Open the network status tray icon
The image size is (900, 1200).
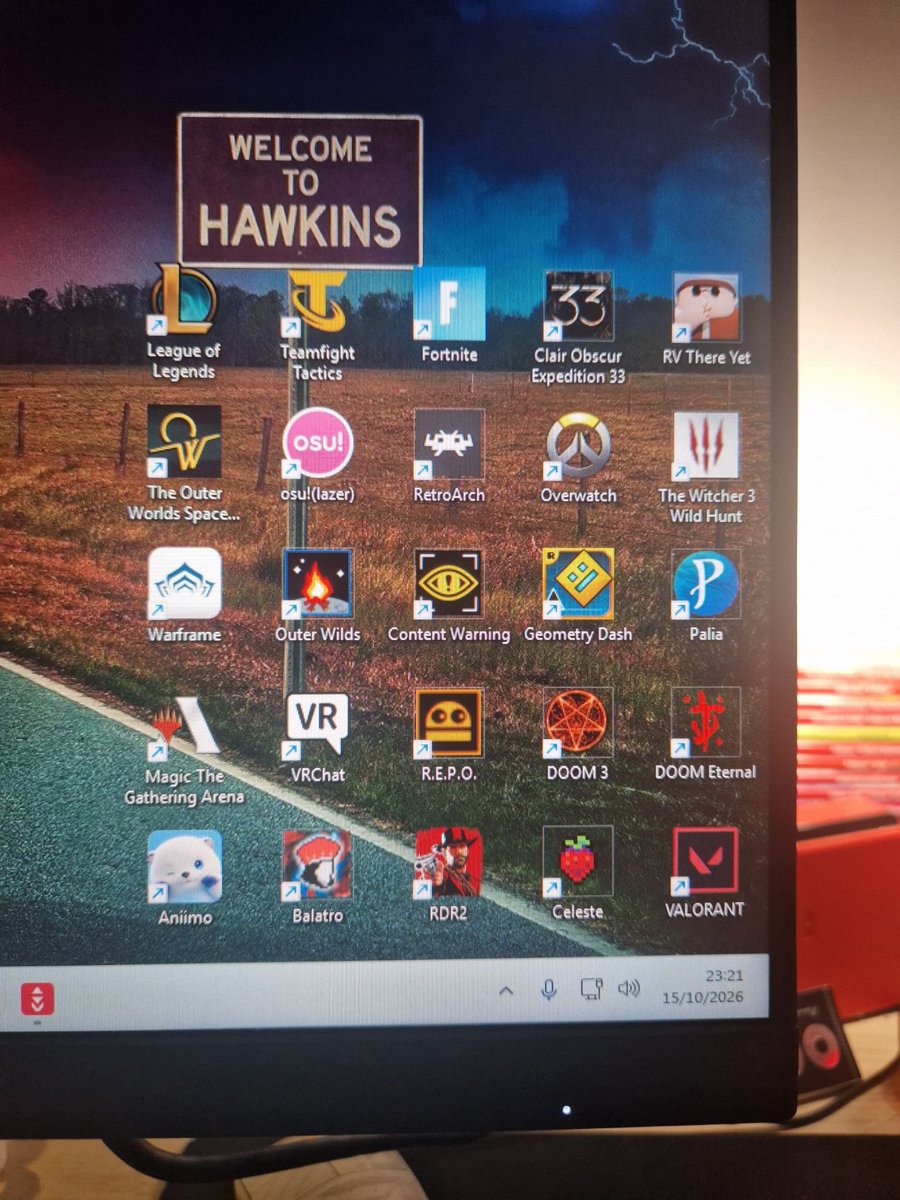[591, 989]
